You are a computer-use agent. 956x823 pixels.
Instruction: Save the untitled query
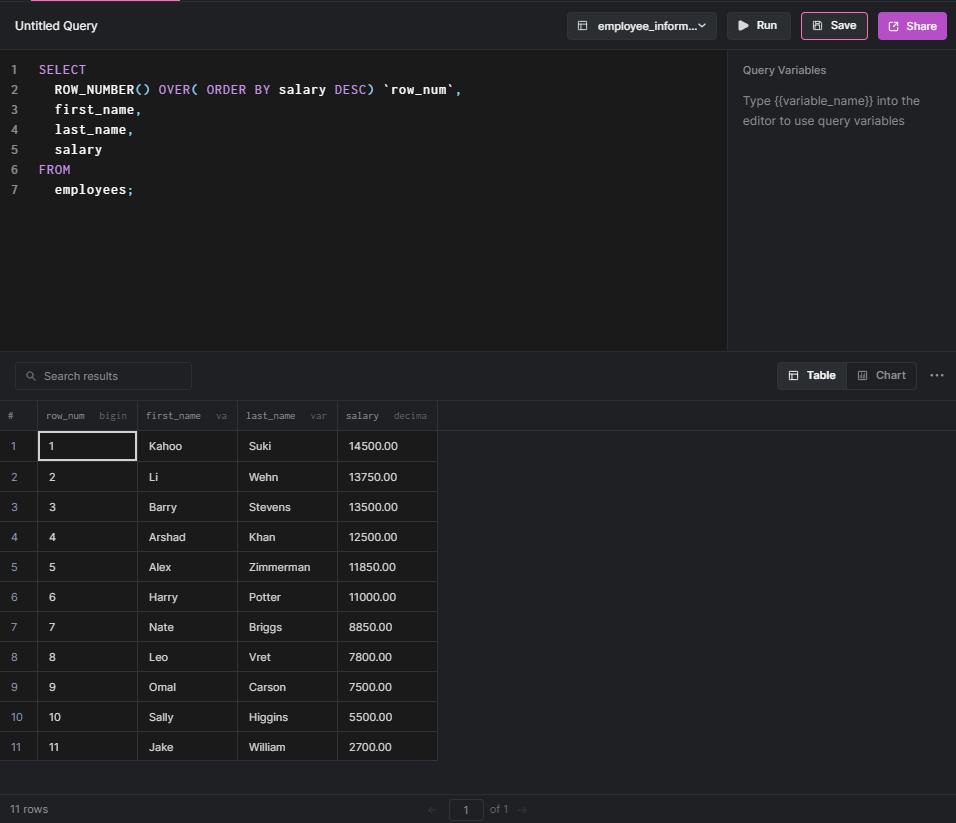pos(833,26)
